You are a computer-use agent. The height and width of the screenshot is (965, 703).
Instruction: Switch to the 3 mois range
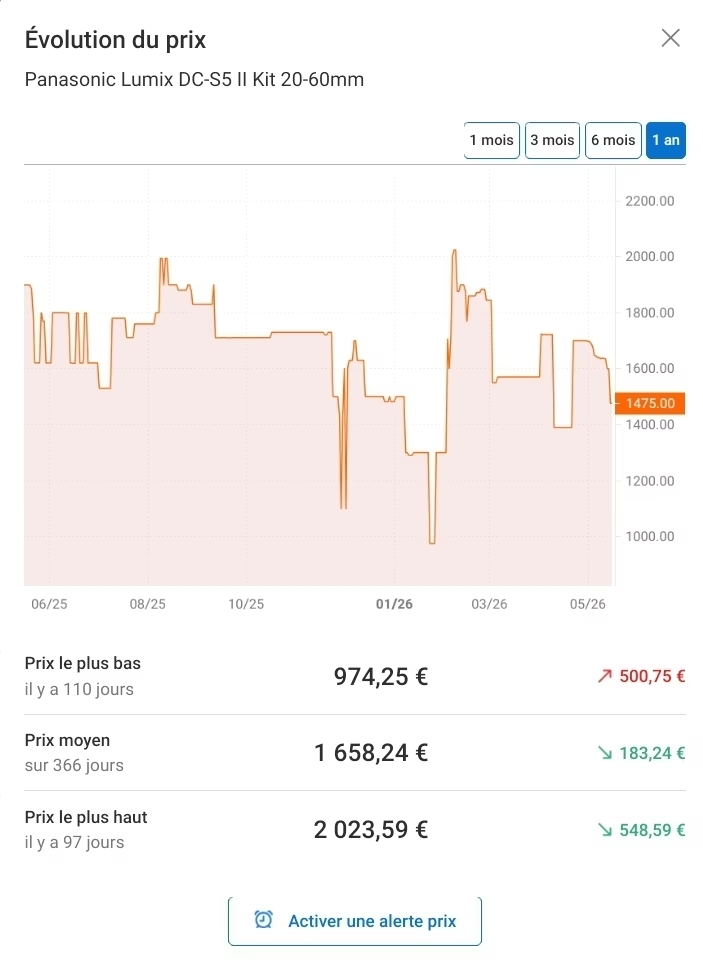(552, 140)
